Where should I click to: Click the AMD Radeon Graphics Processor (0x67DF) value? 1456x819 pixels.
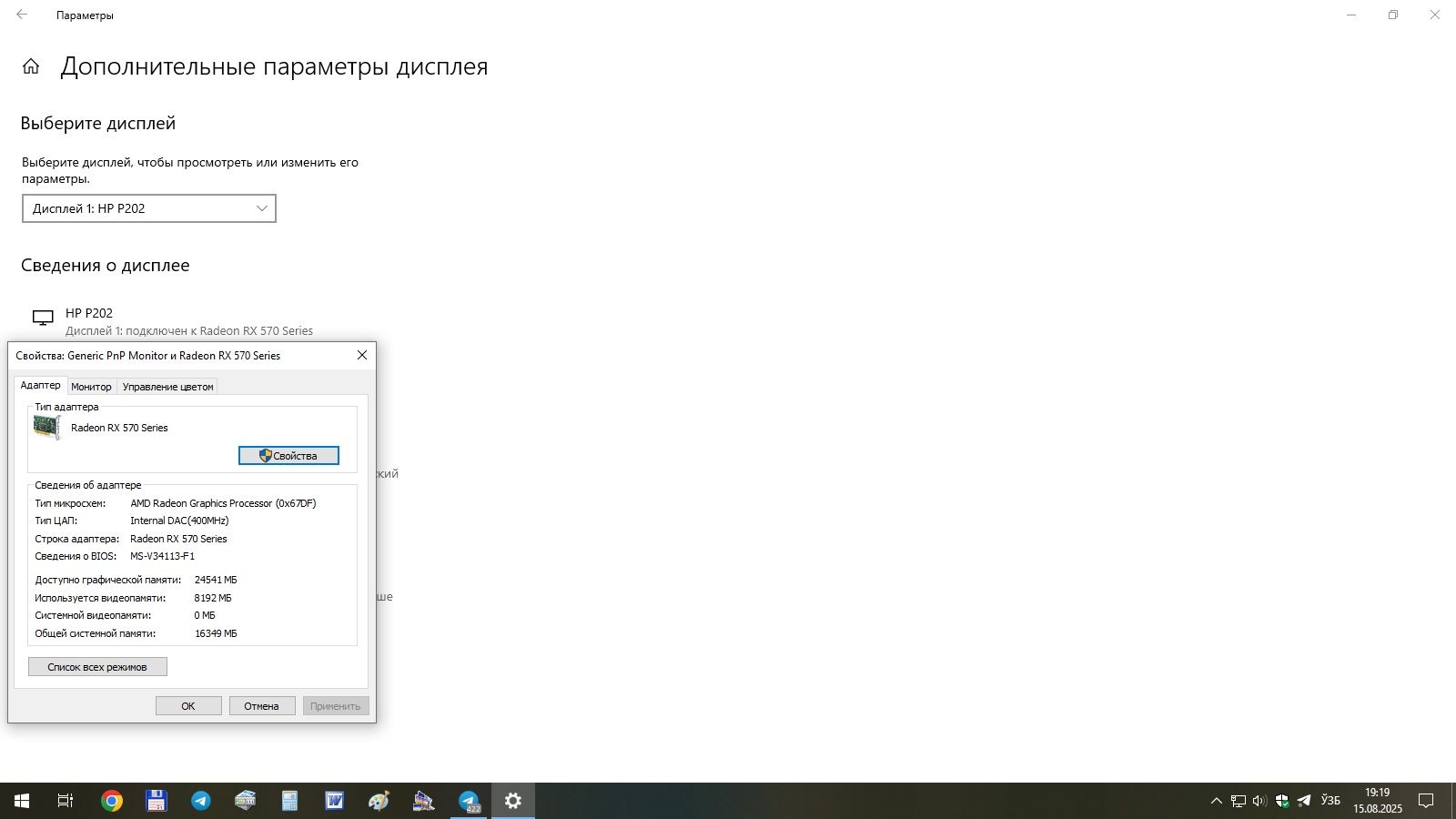223,503
